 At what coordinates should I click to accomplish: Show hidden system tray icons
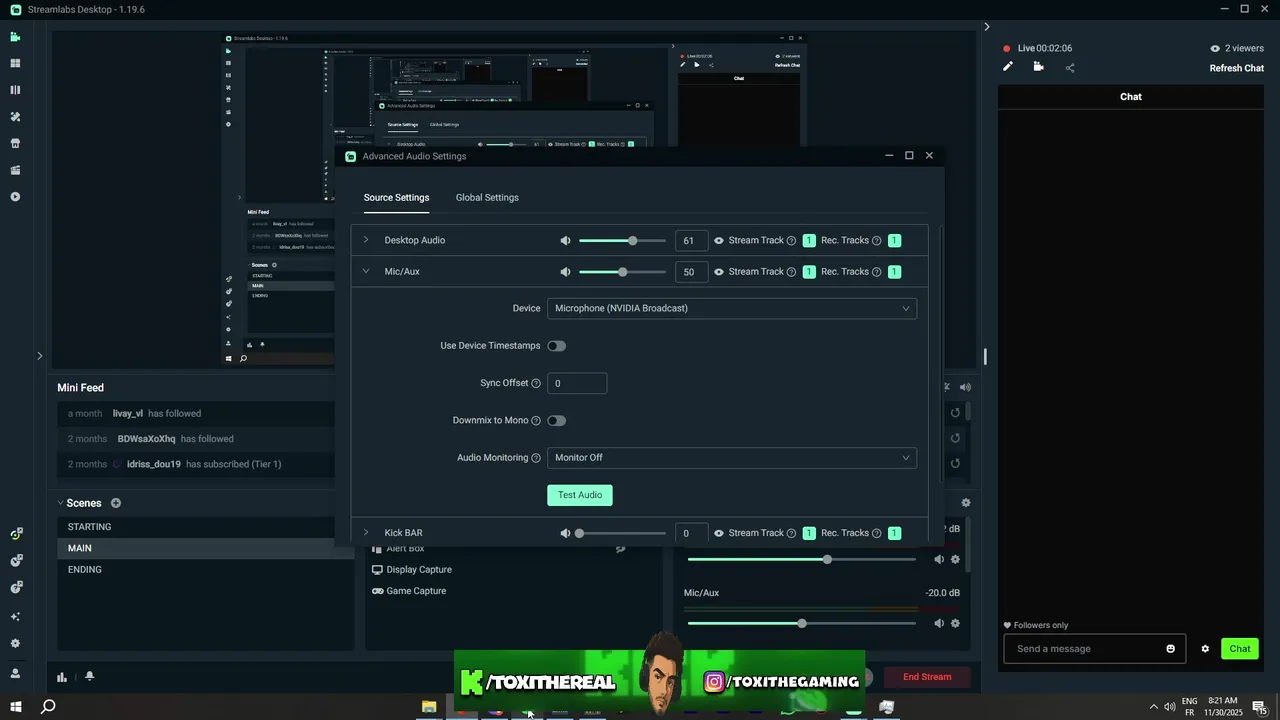click(x=1153, y=707)
